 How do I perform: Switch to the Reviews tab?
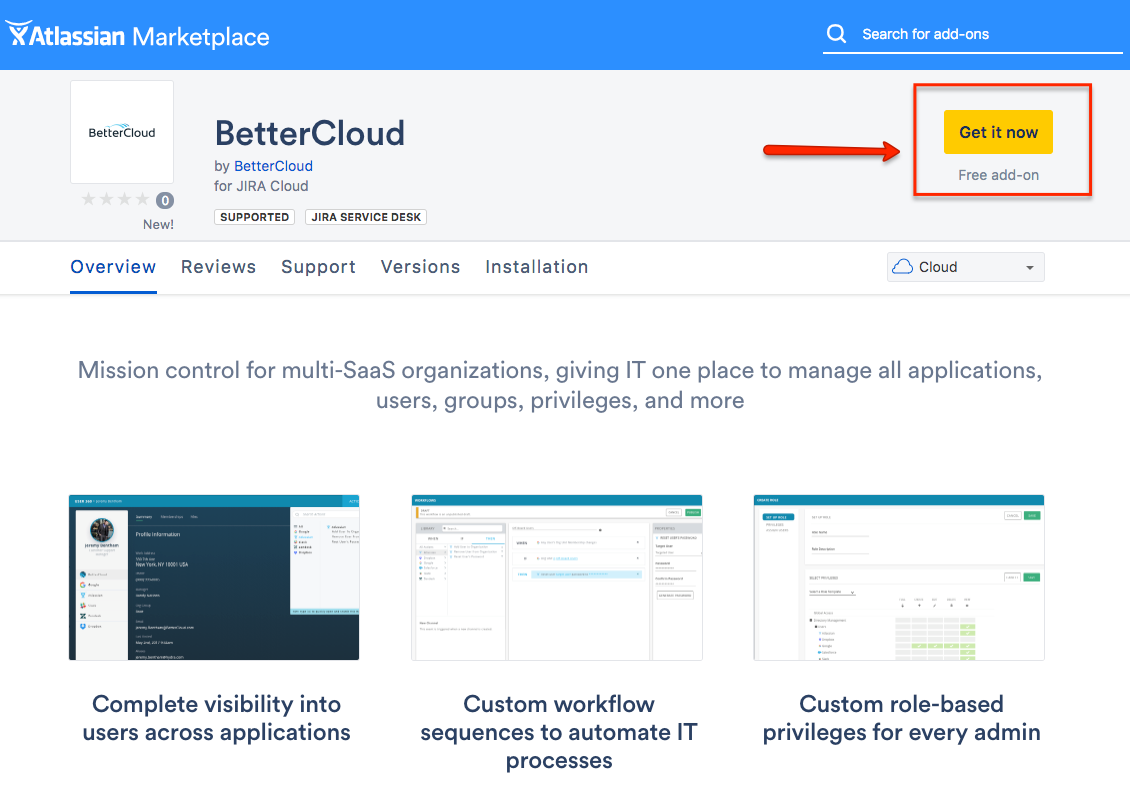pos(218,267)
